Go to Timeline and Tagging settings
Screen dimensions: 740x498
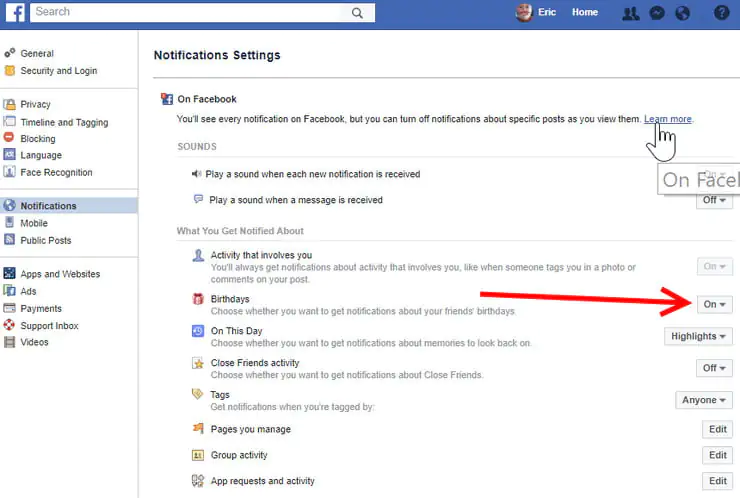point(65,122)
